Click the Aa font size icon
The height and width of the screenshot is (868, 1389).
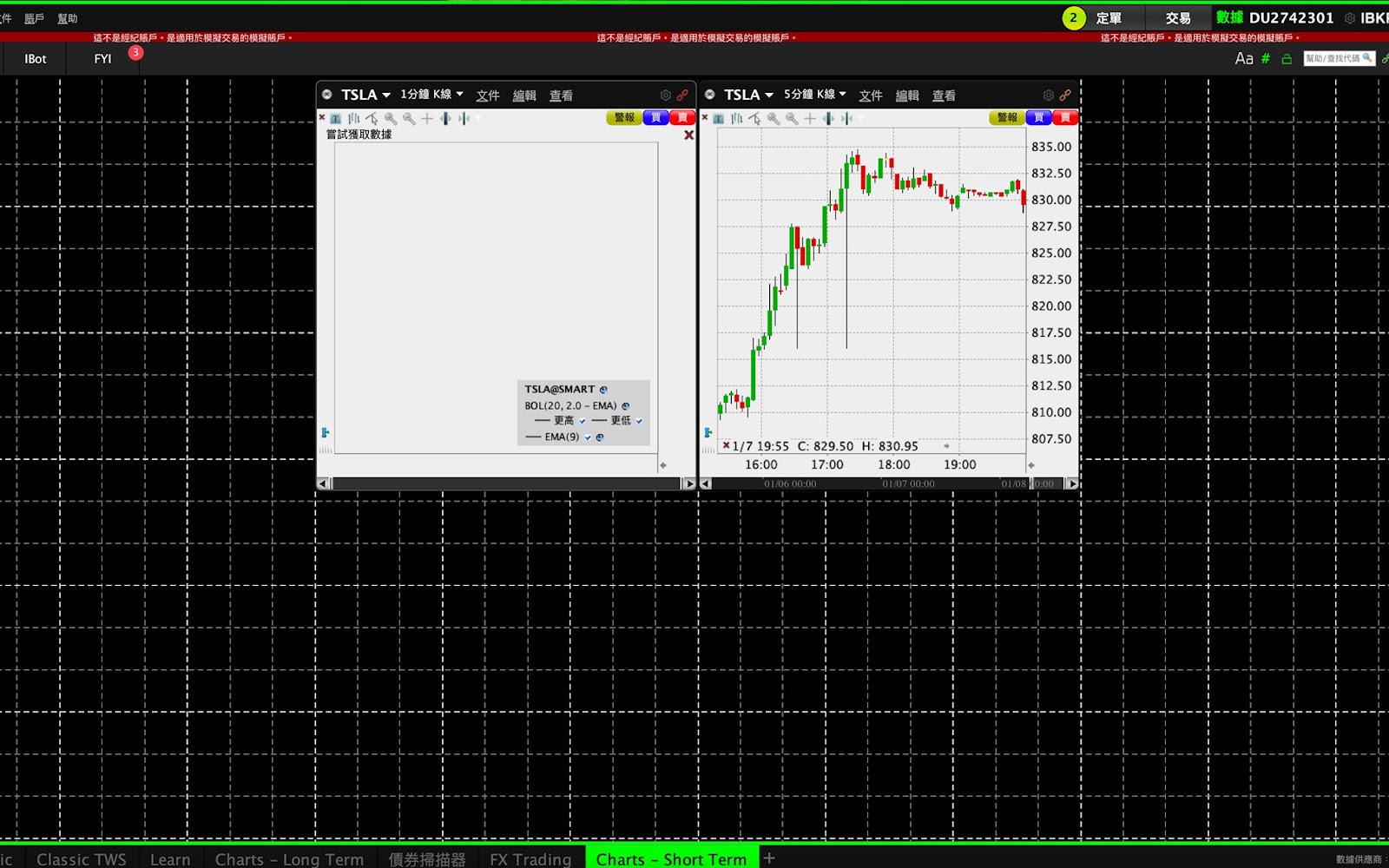coord(1244,58)
